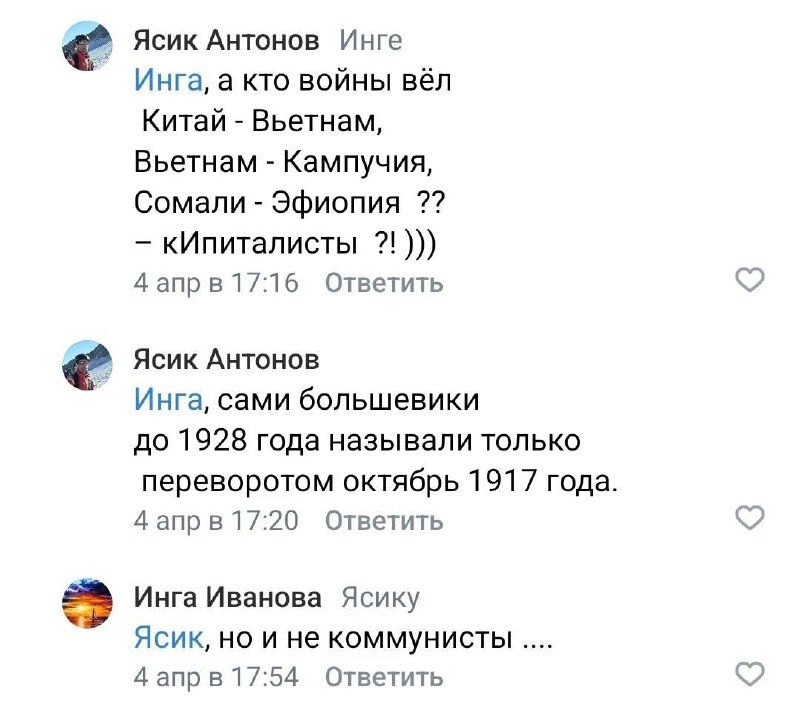Click the Ясик mention in Инга's comment
Viewport: 800px width, 707px height.
(167, 637)
